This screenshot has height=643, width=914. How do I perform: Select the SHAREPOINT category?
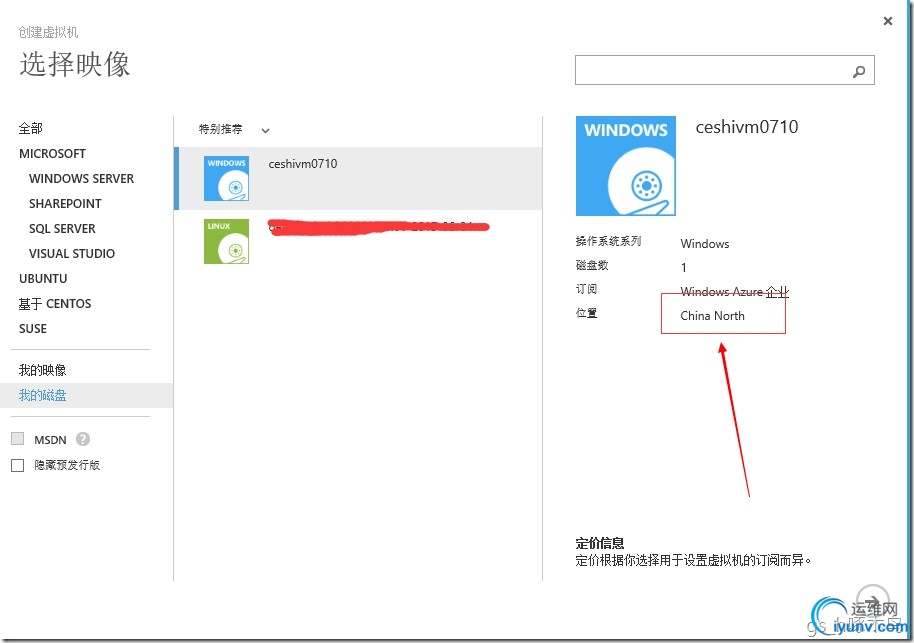[x=65, y=203]
